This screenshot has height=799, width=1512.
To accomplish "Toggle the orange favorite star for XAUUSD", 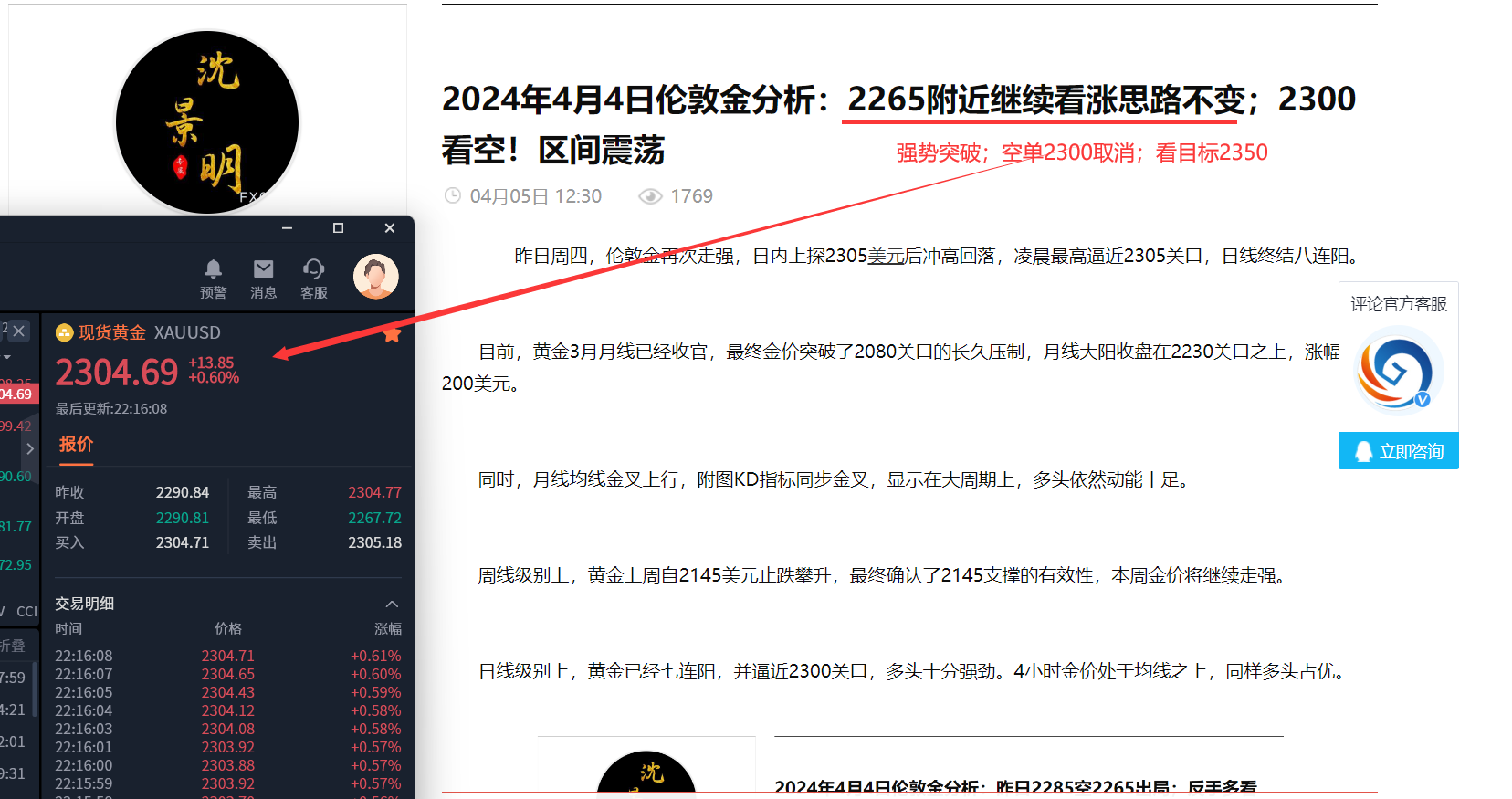I will [392, 334].
